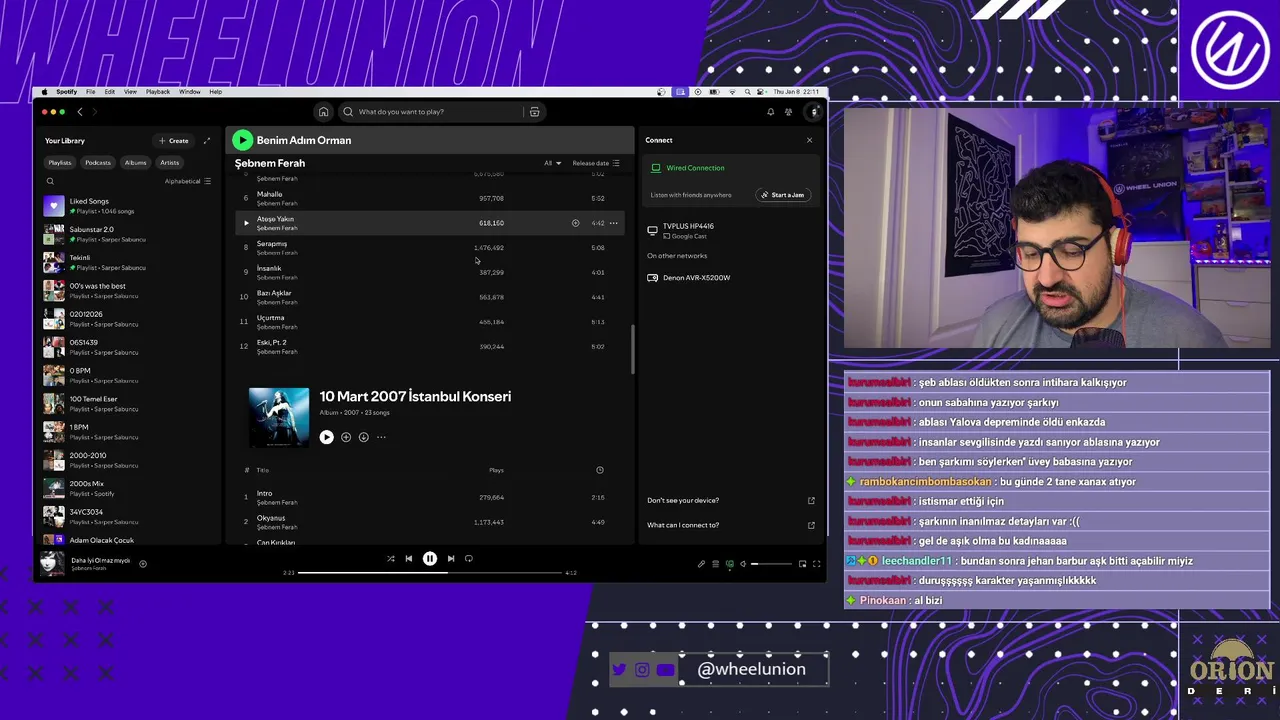Open the Playback menu
Screen dimensions: 1280x720
pyautogui.click(x=158, y=92)
